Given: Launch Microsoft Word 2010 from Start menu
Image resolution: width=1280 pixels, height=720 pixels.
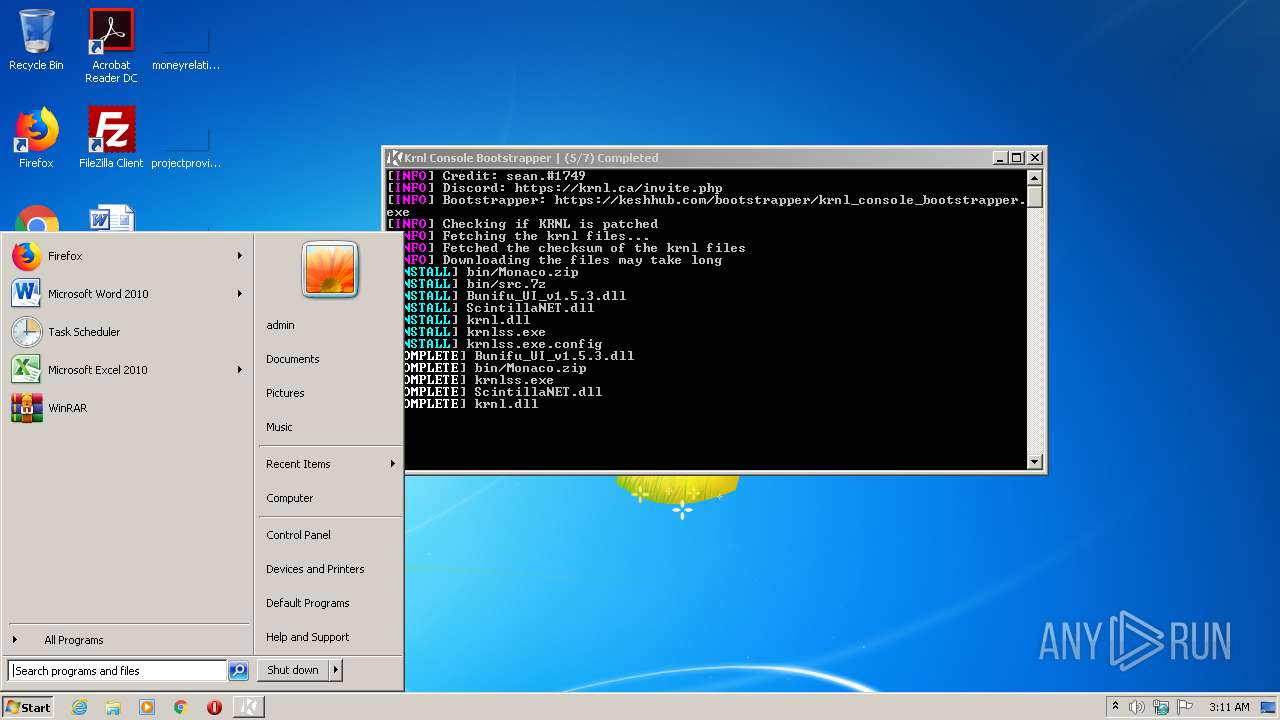Looking at the screenshot, I should click(126, 294).
